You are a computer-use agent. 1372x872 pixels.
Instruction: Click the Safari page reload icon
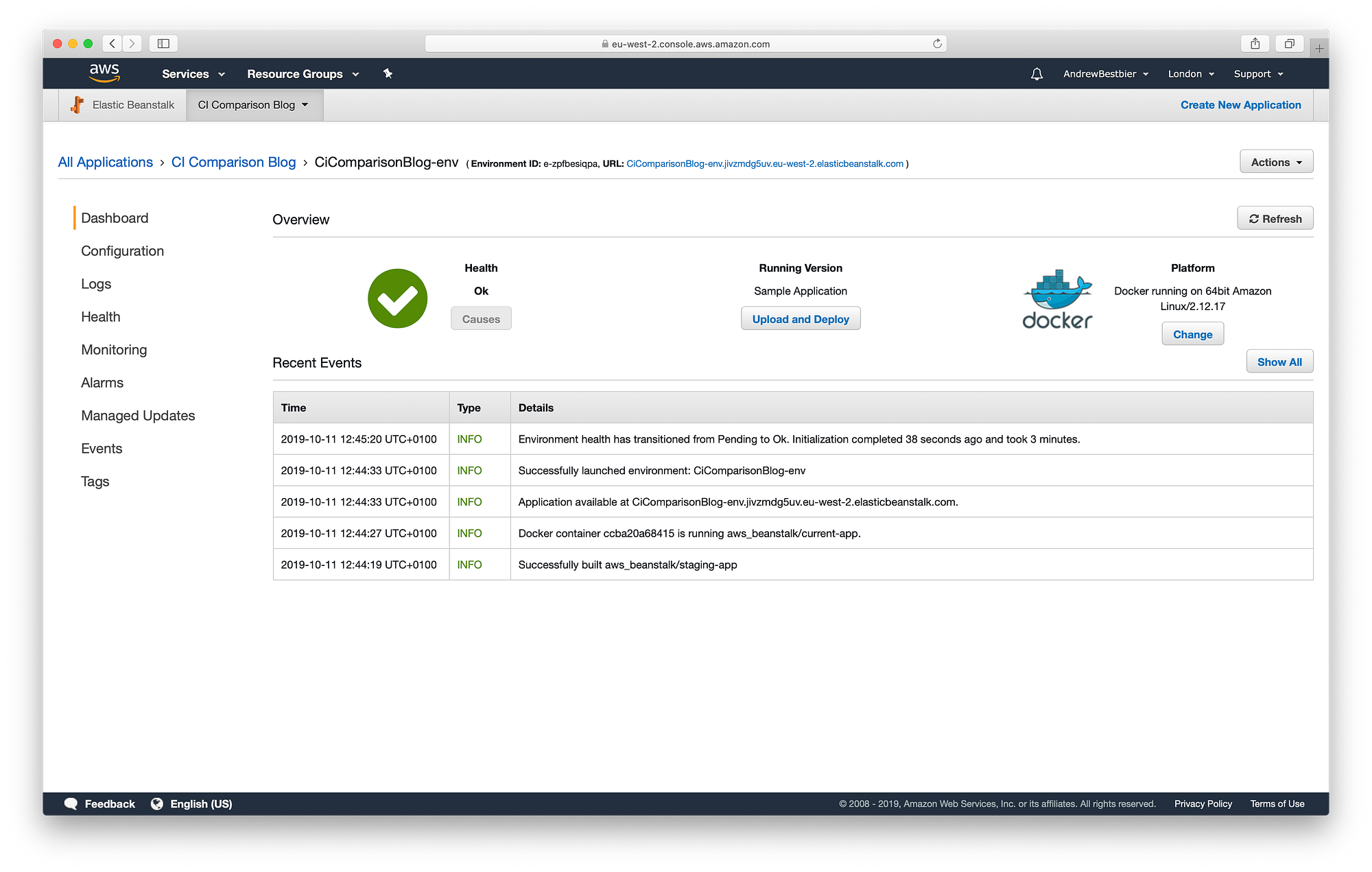(937, 44)
